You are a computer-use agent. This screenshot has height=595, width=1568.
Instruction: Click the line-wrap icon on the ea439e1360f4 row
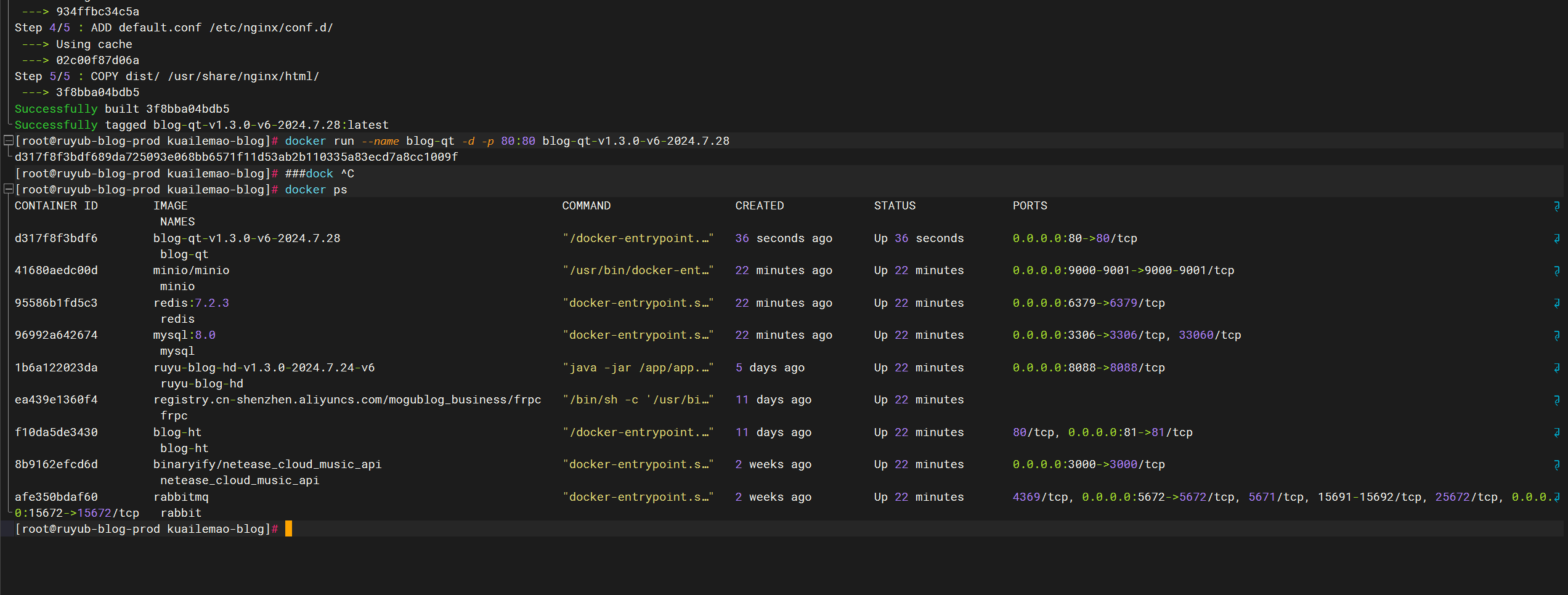1557,400
